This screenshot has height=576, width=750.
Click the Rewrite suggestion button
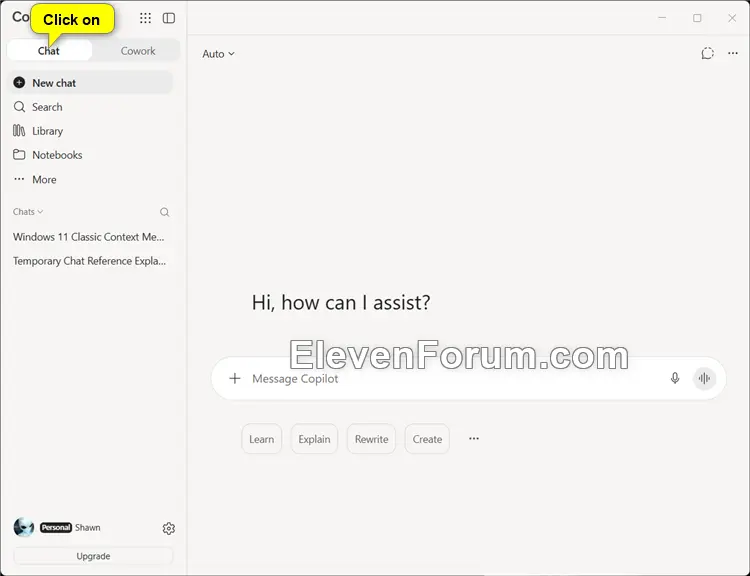point(371,439)
